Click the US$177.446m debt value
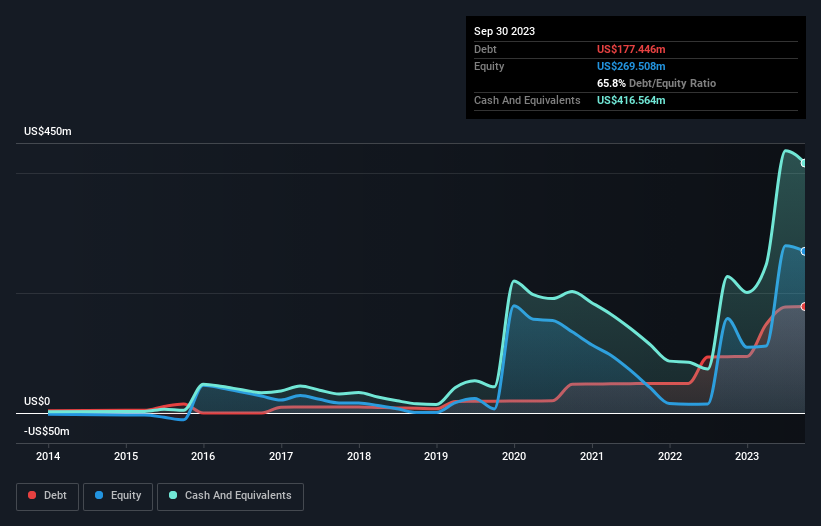This screenshot has height=526, width=821. point(631,49)
